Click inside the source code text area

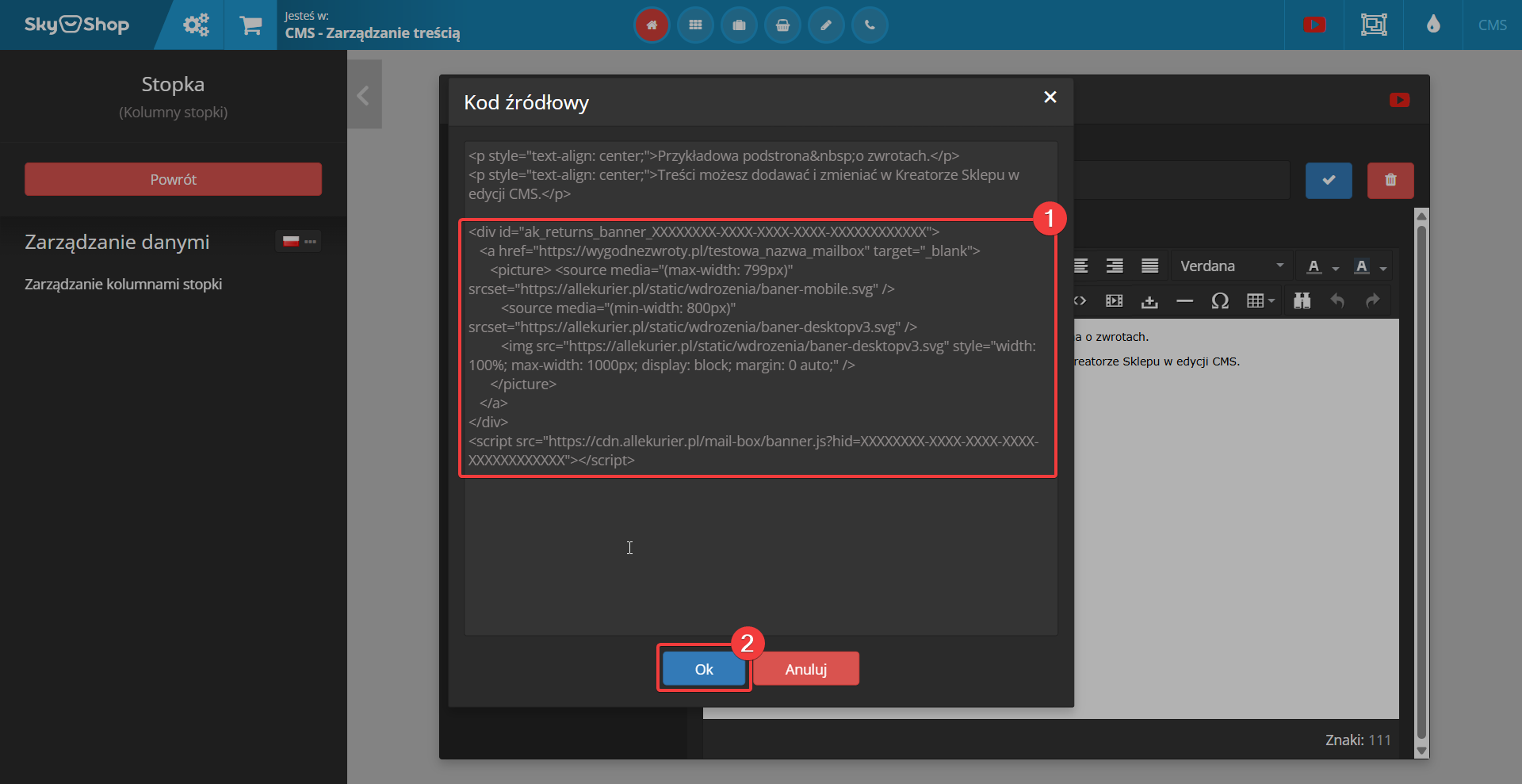[761, 388]
